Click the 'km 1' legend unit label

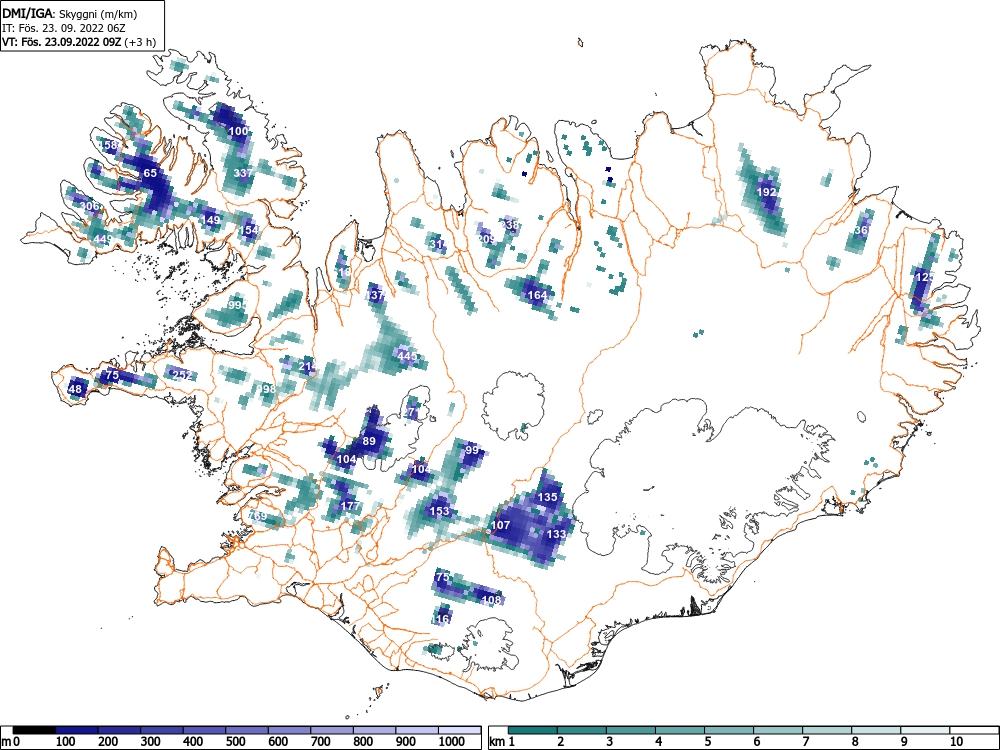503,742
